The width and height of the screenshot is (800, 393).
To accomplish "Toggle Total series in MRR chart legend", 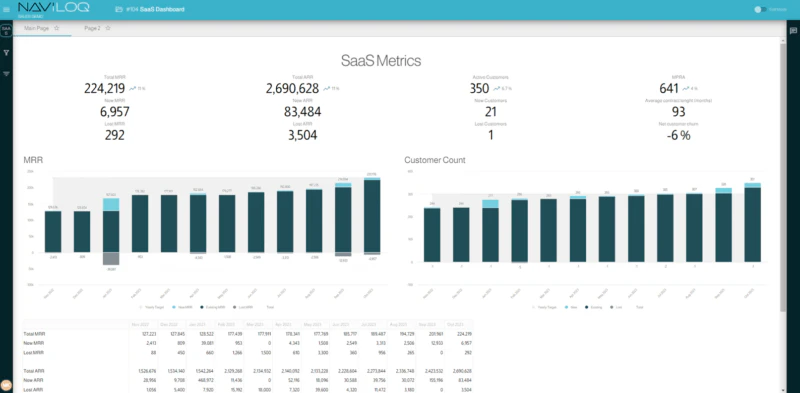I will (x=269, y=307).
